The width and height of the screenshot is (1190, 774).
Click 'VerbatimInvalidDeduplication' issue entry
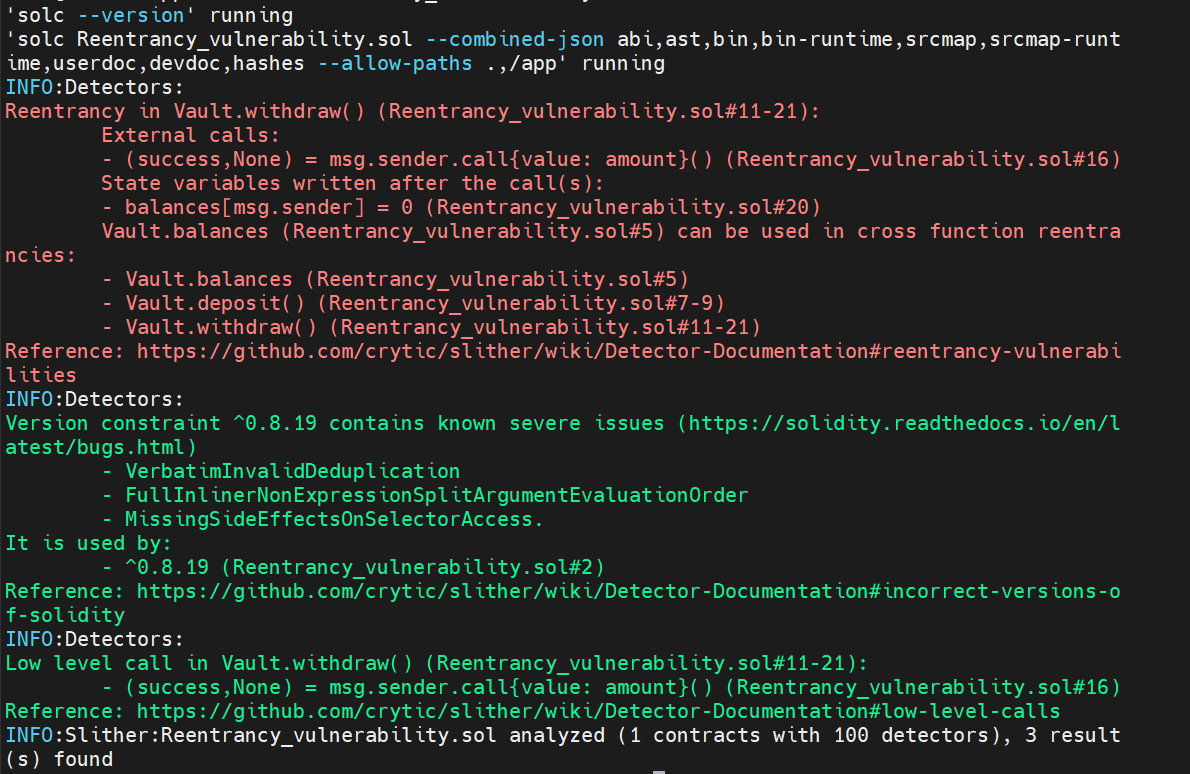292,471
